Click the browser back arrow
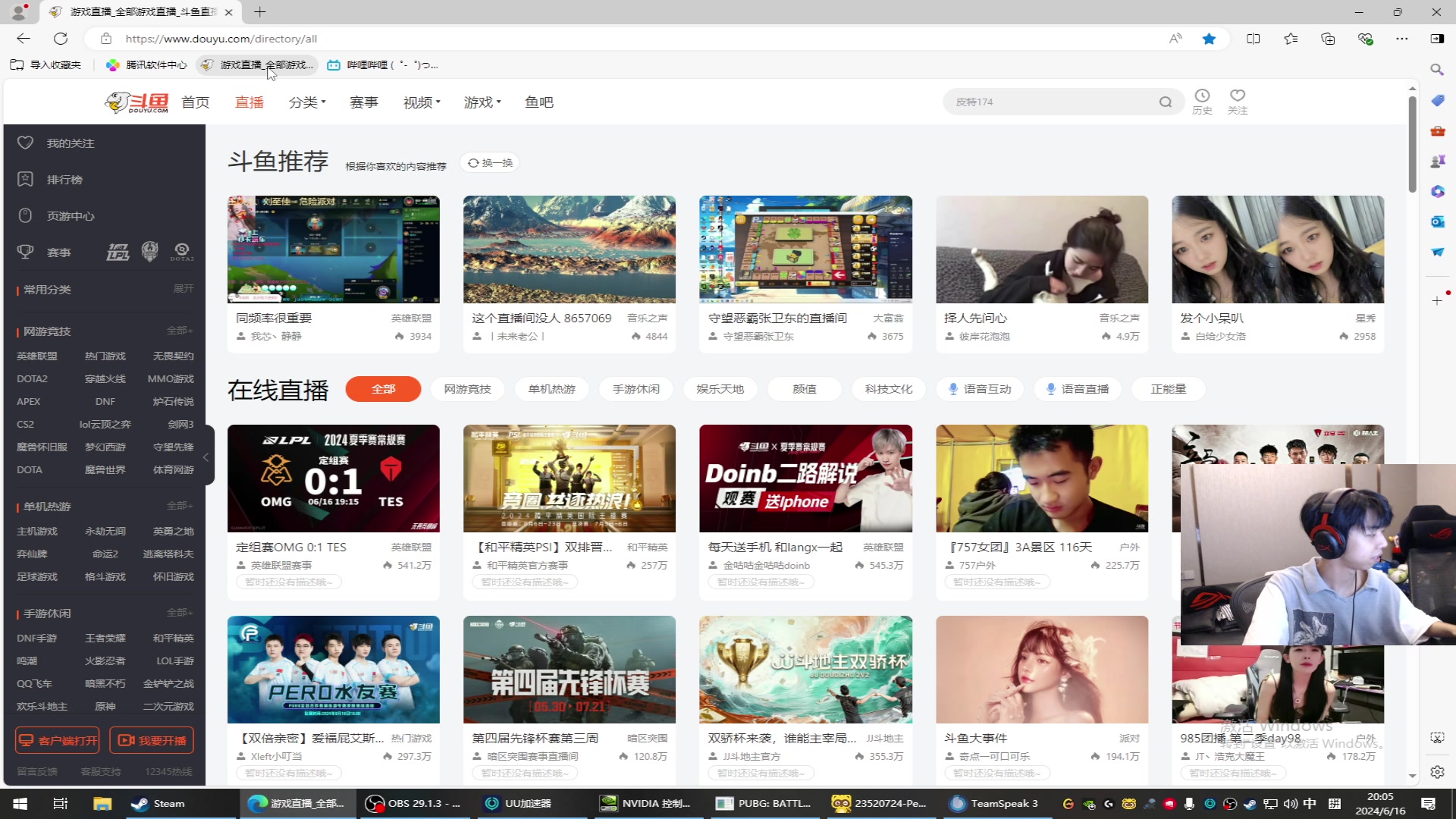Viewport: 1456px width, 819px height. point(24,39)
